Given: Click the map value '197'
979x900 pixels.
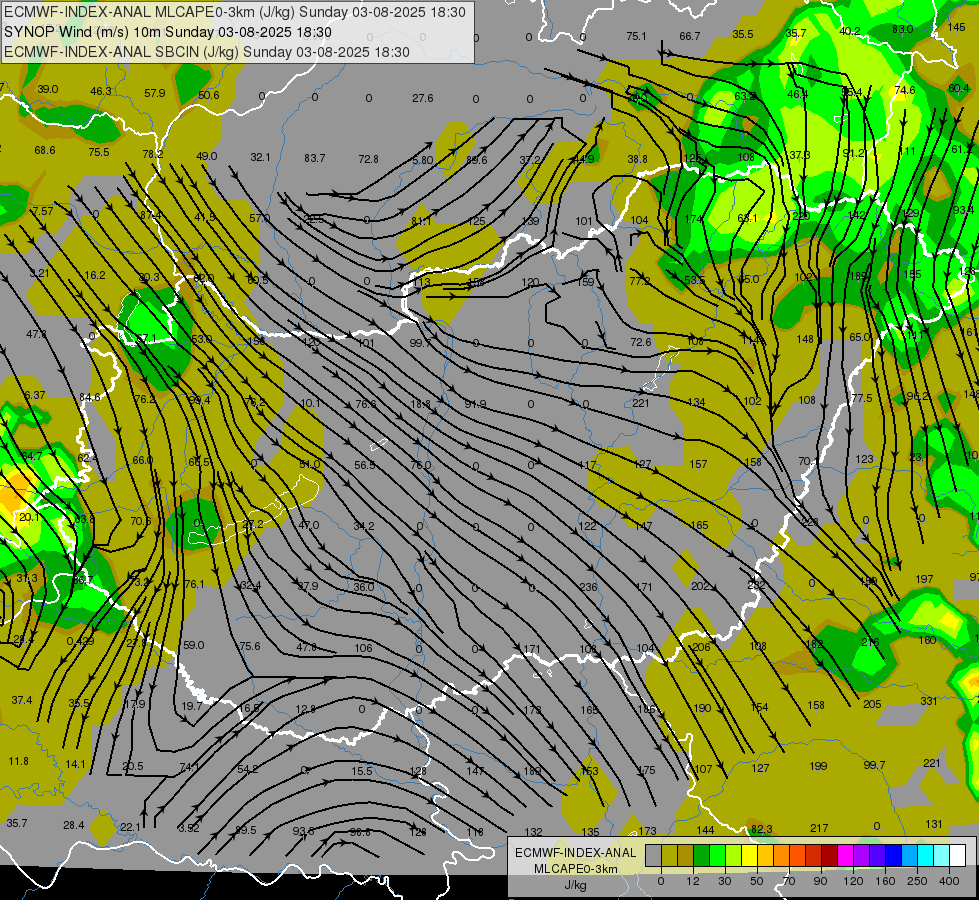Looking at the screenshot, I should [x=924, y=579].
